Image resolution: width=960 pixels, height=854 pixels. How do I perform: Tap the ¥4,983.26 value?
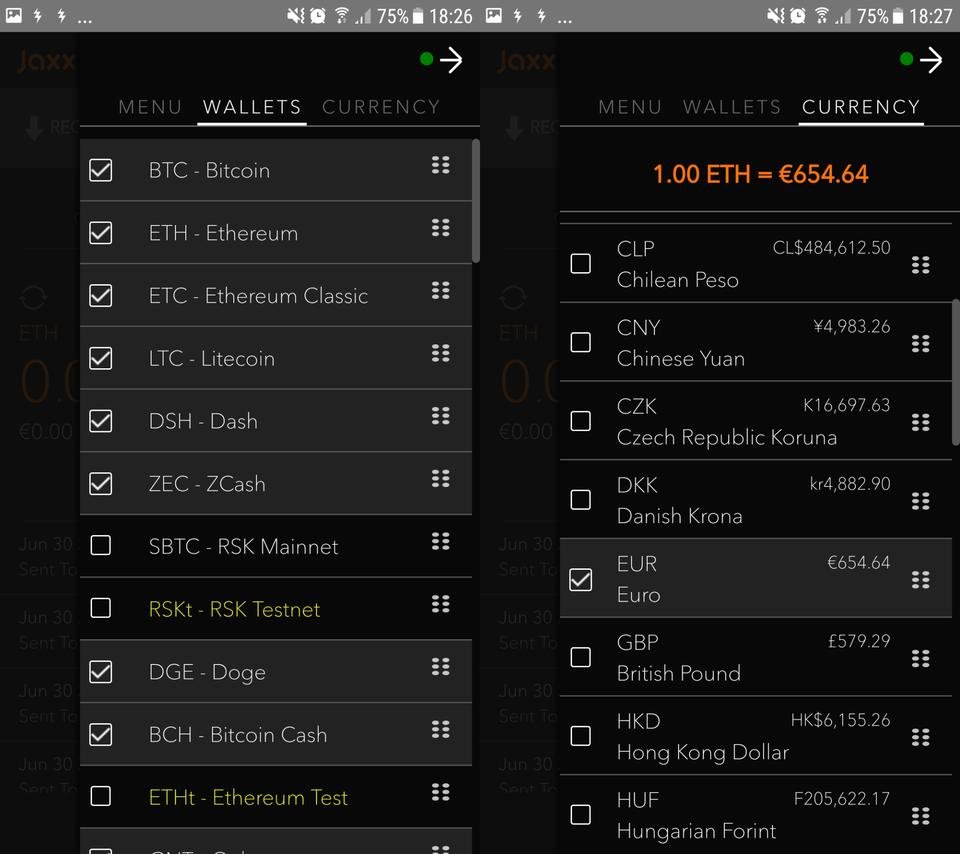coord(852,326)
